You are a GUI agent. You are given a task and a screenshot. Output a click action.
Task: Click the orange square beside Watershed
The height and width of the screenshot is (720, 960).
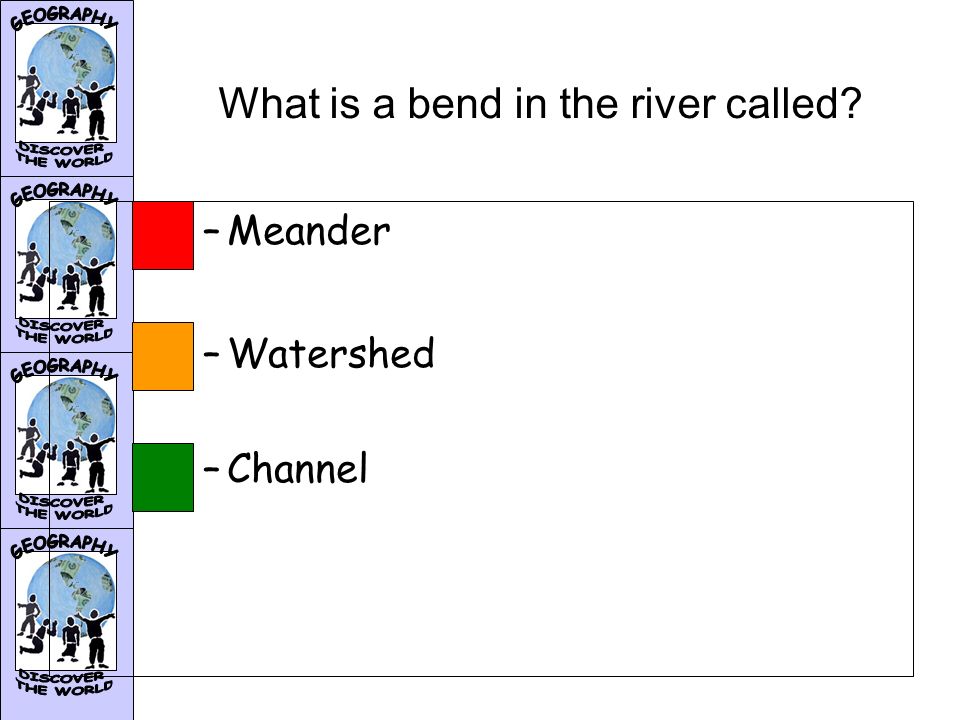(x=163, y=356)
